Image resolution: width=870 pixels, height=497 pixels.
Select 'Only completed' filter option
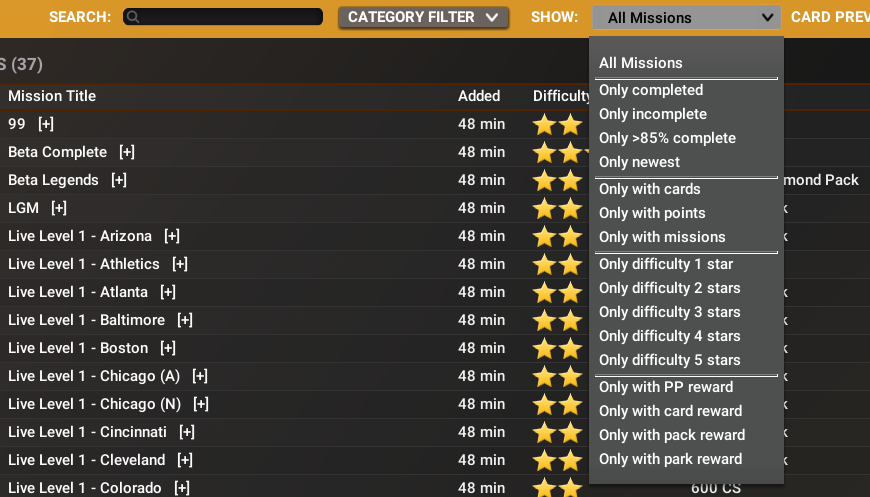click(651, 90)
